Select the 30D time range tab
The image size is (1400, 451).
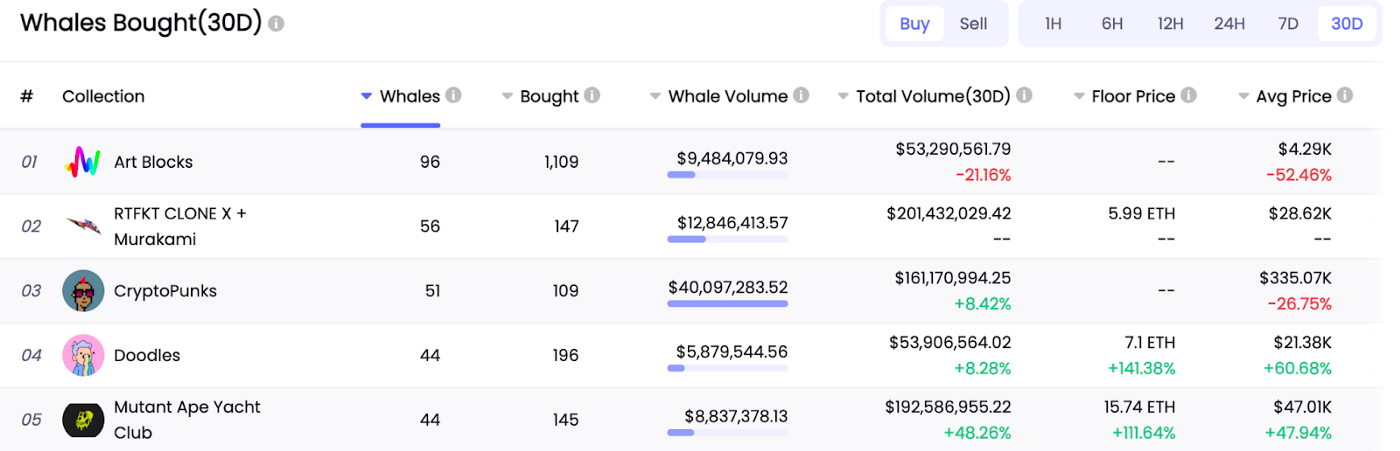tap(1347, 24)
